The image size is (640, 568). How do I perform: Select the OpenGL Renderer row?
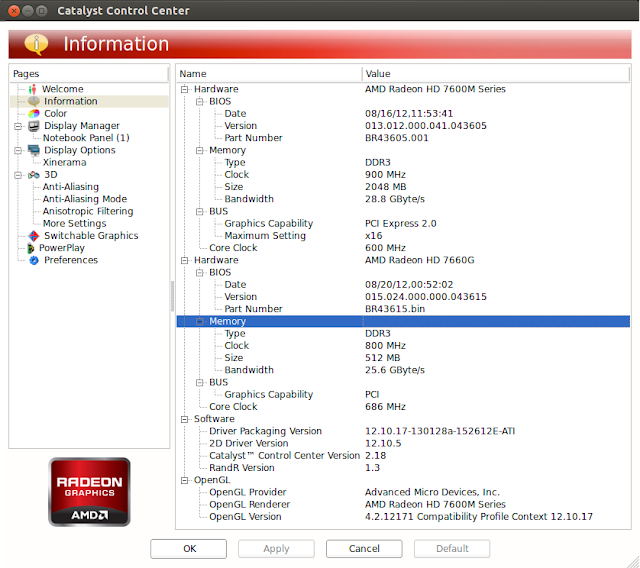pos(403,505)
